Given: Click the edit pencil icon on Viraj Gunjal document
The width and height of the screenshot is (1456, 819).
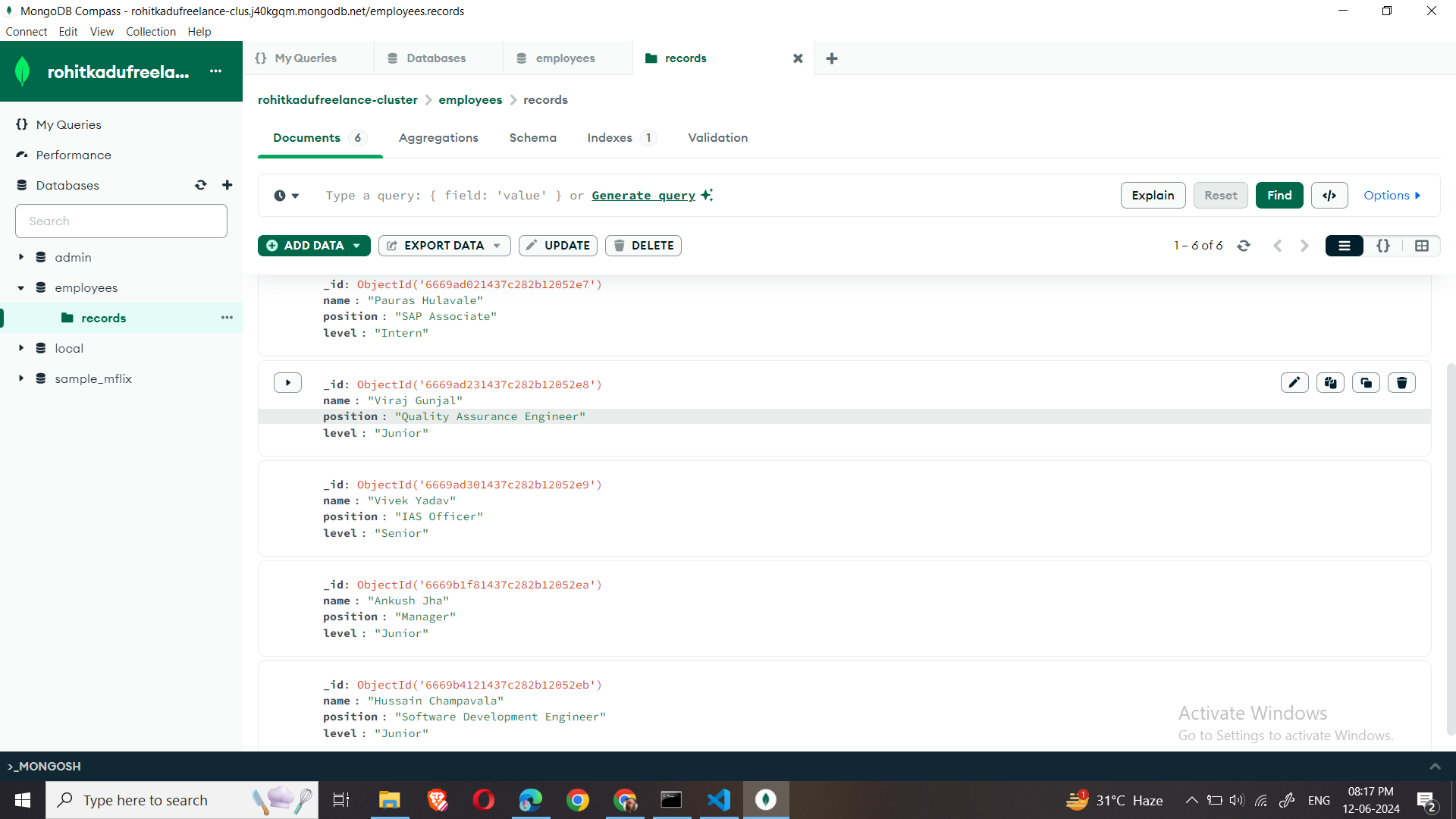Looking at the screenshot, I should [1294, 383].
